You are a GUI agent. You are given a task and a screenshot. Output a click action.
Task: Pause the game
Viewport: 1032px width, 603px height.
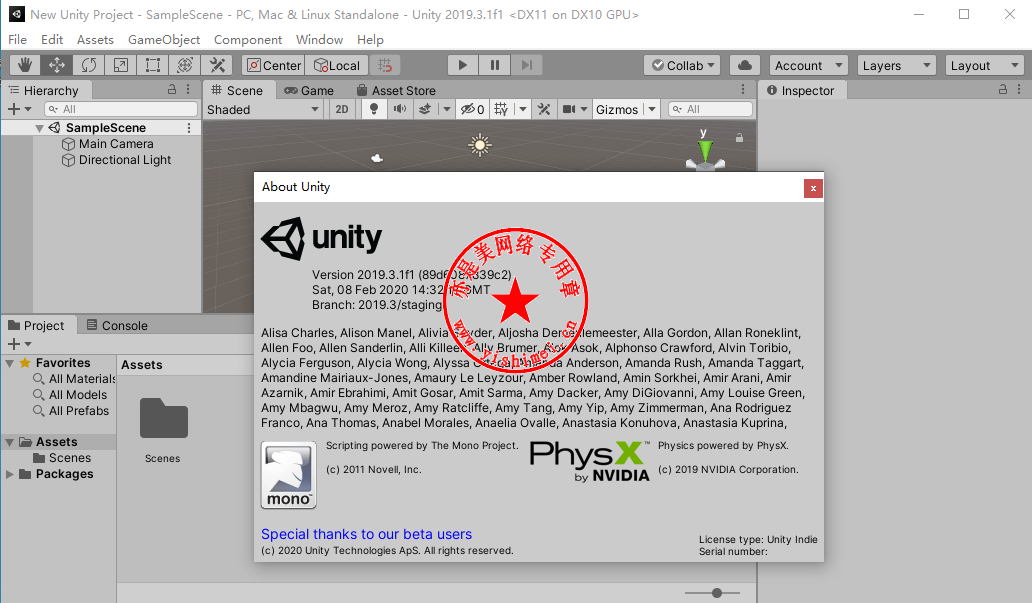(x=495, y=65)
